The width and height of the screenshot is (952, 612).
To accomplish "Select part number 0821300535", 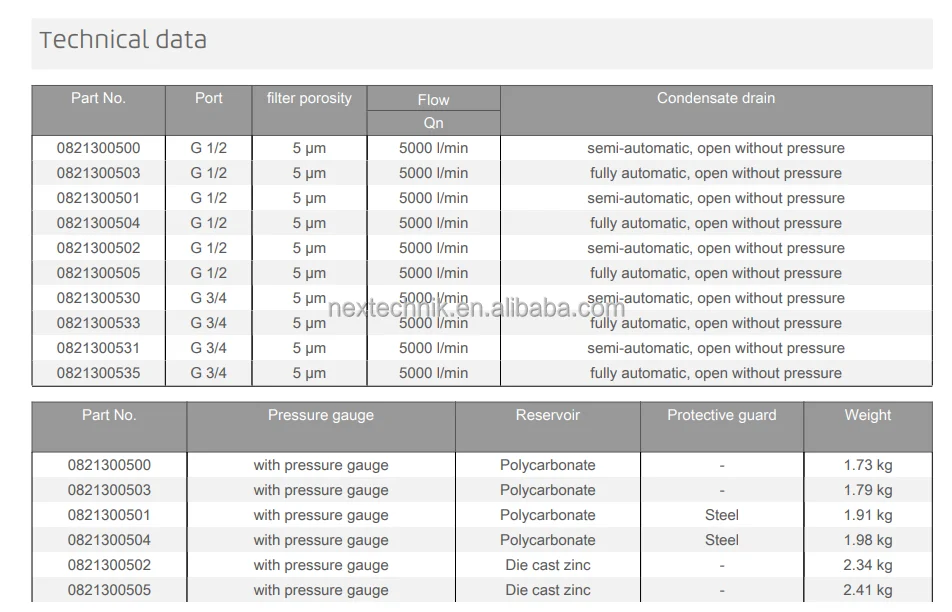I will coord(98,373).
